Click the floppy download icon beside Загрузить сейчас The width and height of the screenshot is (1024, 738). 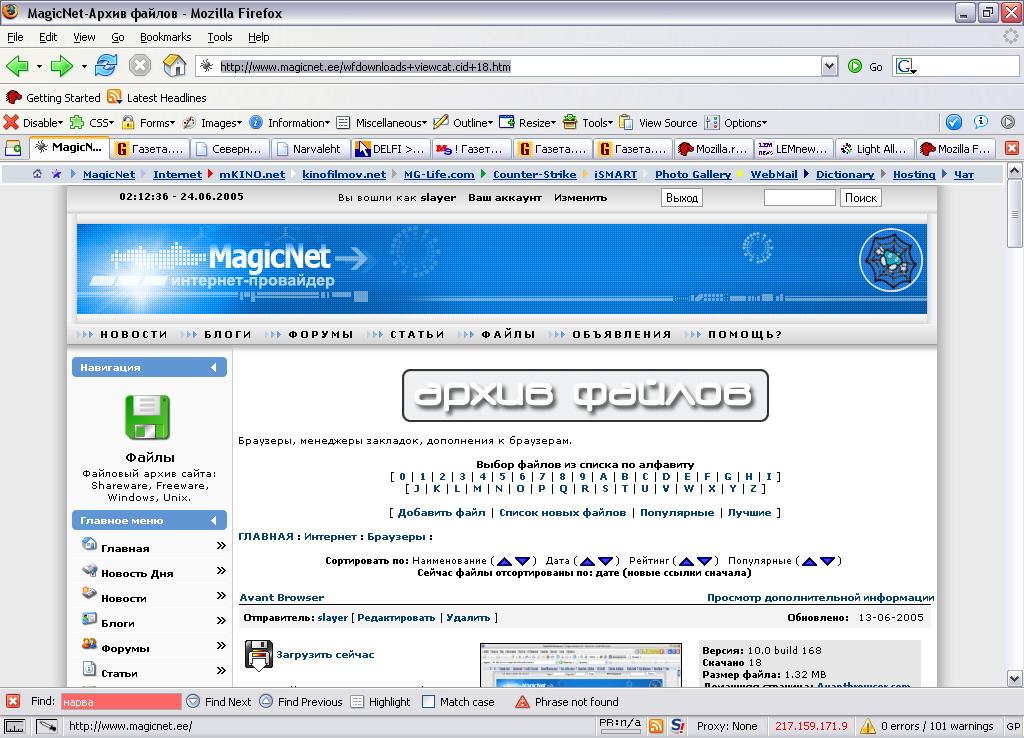(x=259, y=655)
